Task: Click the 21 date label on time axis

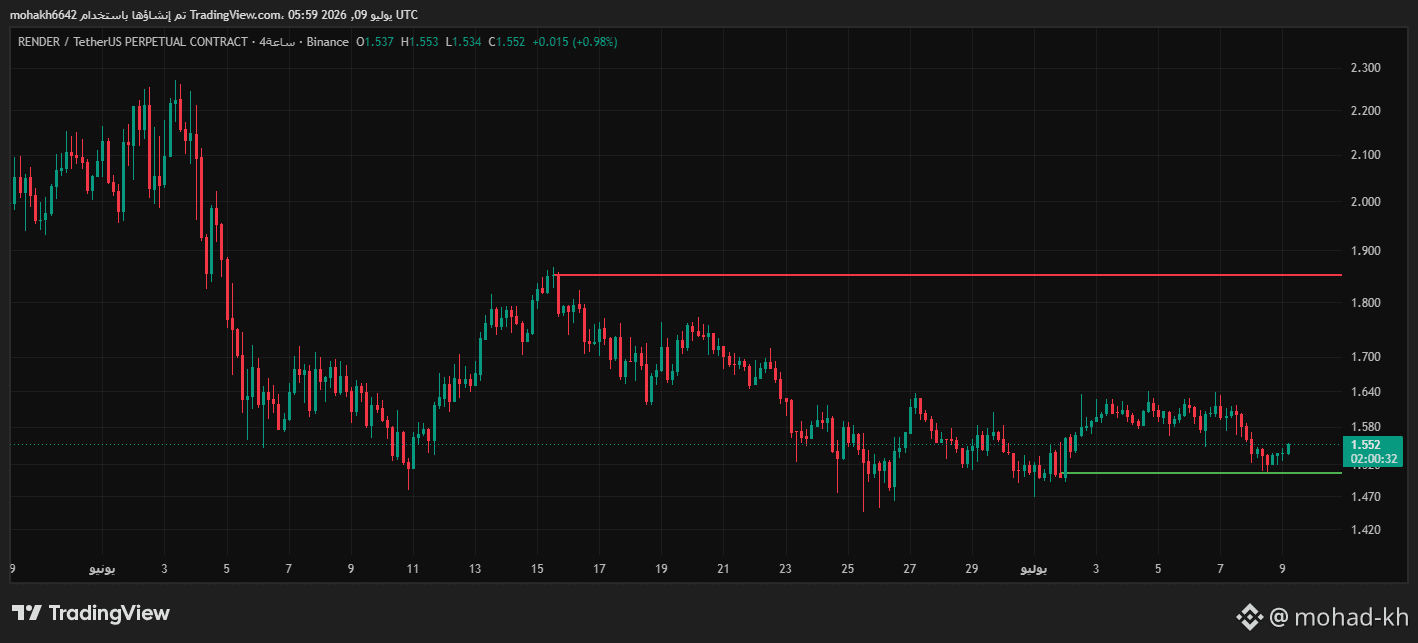Action: [x=723, y=569]
